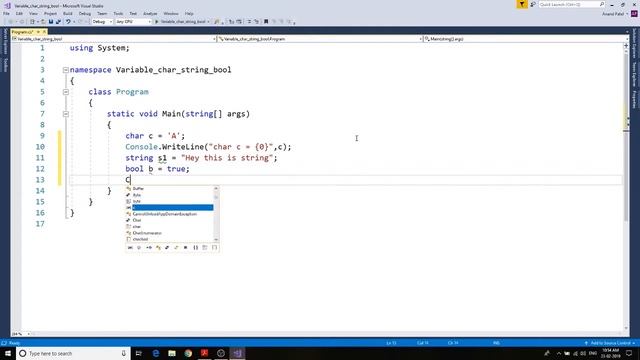This screenshot has height=360, width=640.
Task: Click Add to Source Control in status bar
Action: coord(609,343)
